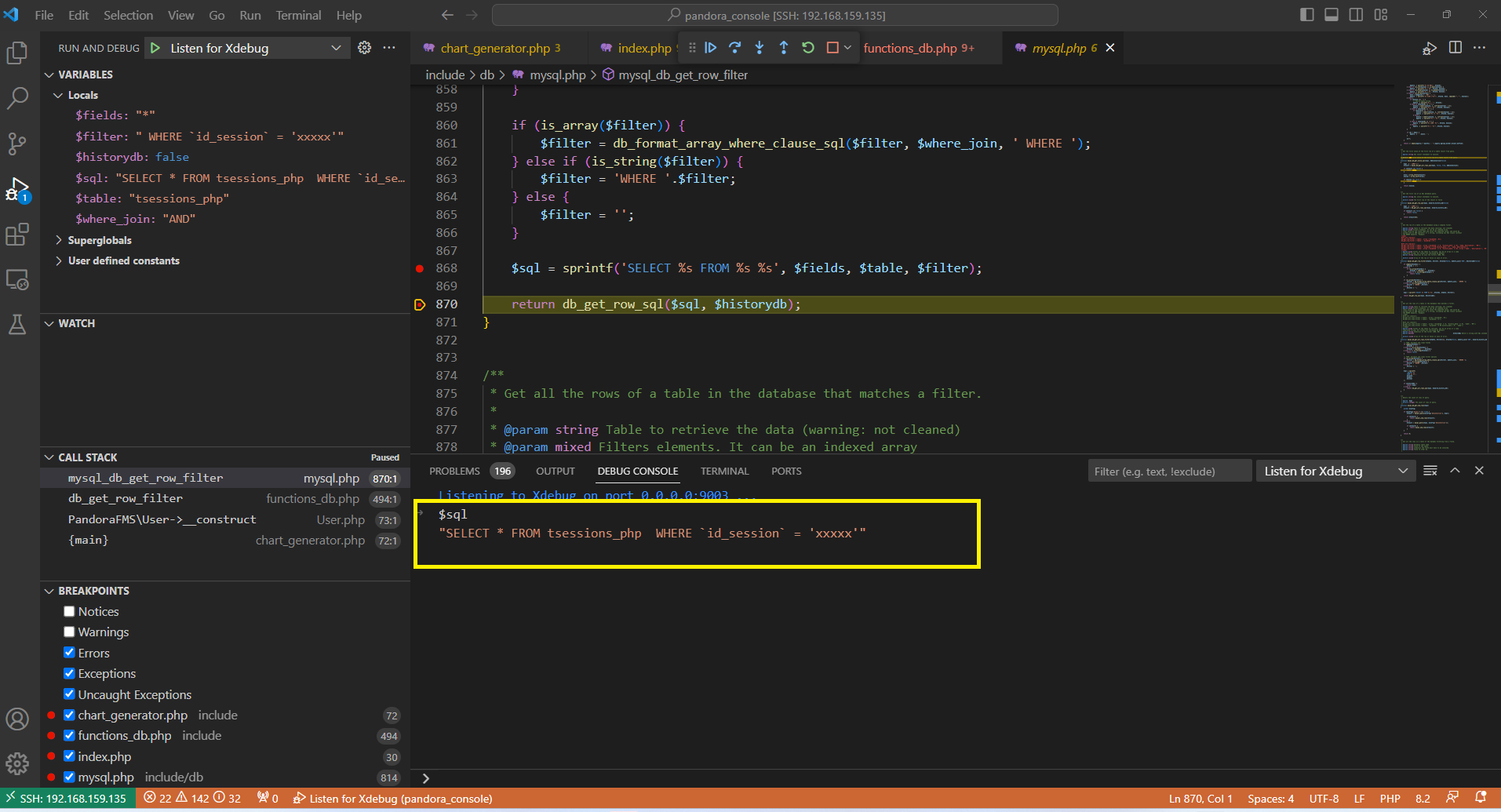Screen dimensions: 1501x812
Task: Enable Notices breakpoint checkbox
Action: point(69,611)
